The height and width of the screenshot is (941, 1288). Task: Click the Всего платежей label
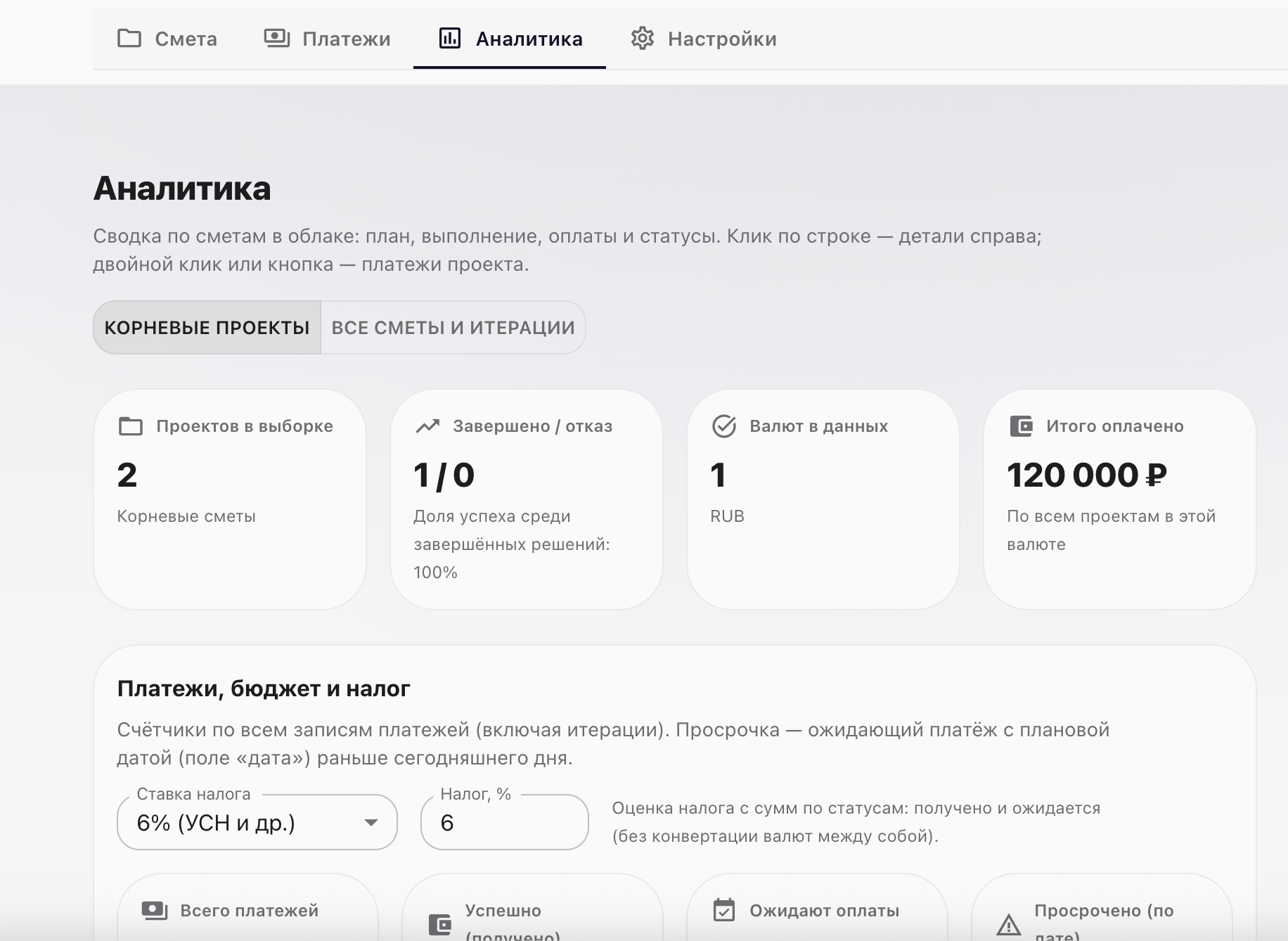[x=250, y=911]
